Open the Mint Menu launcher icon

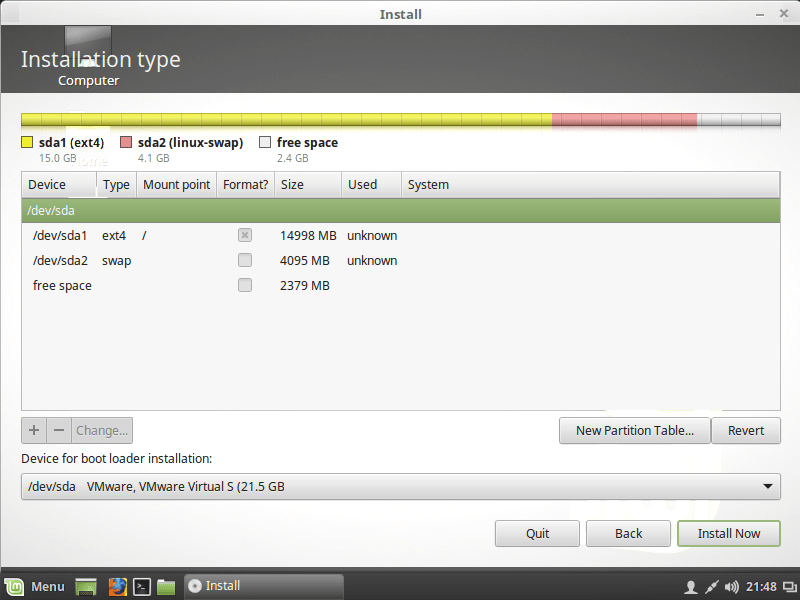(14, 587)
